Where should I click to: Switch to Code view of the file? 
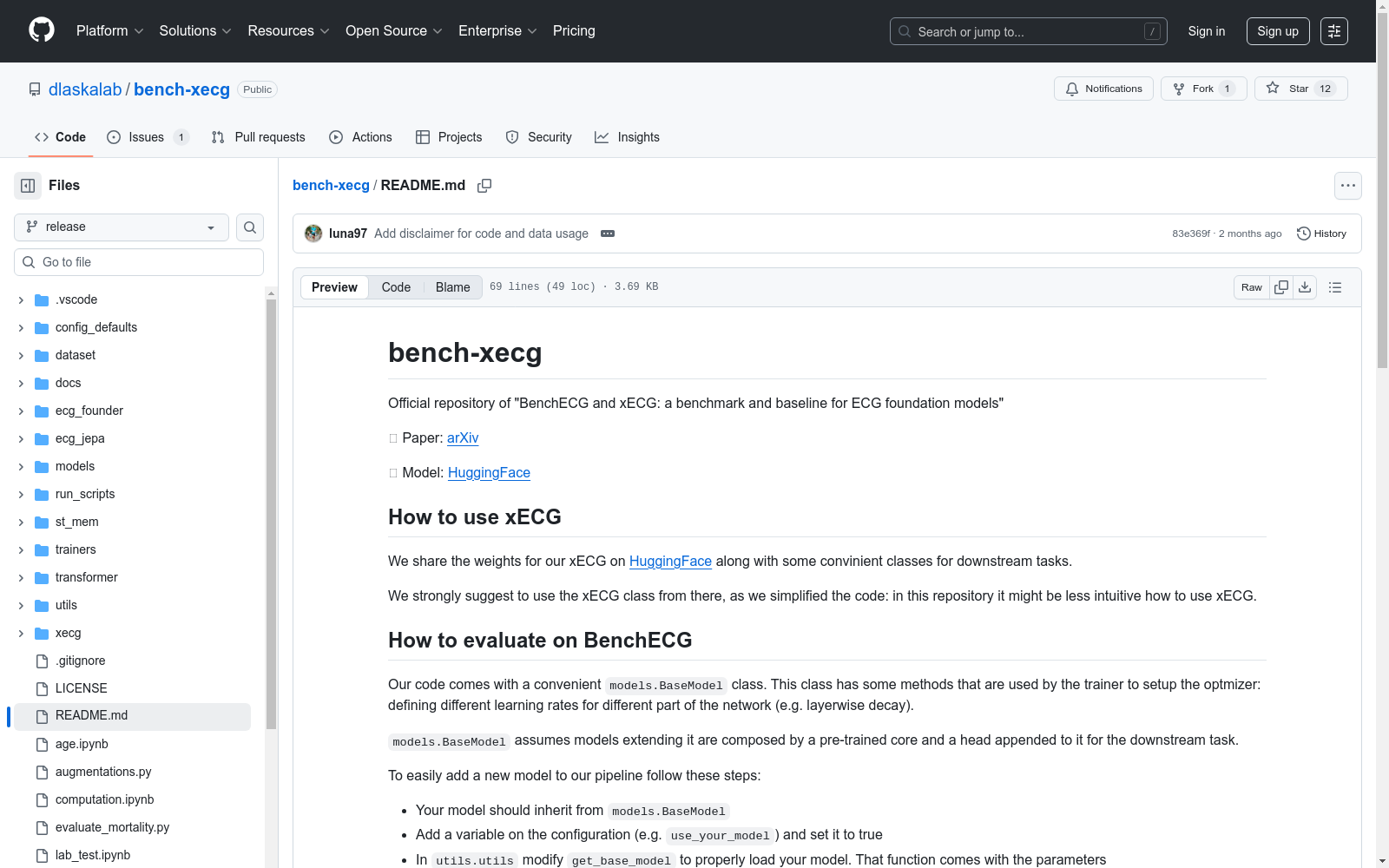396,287
